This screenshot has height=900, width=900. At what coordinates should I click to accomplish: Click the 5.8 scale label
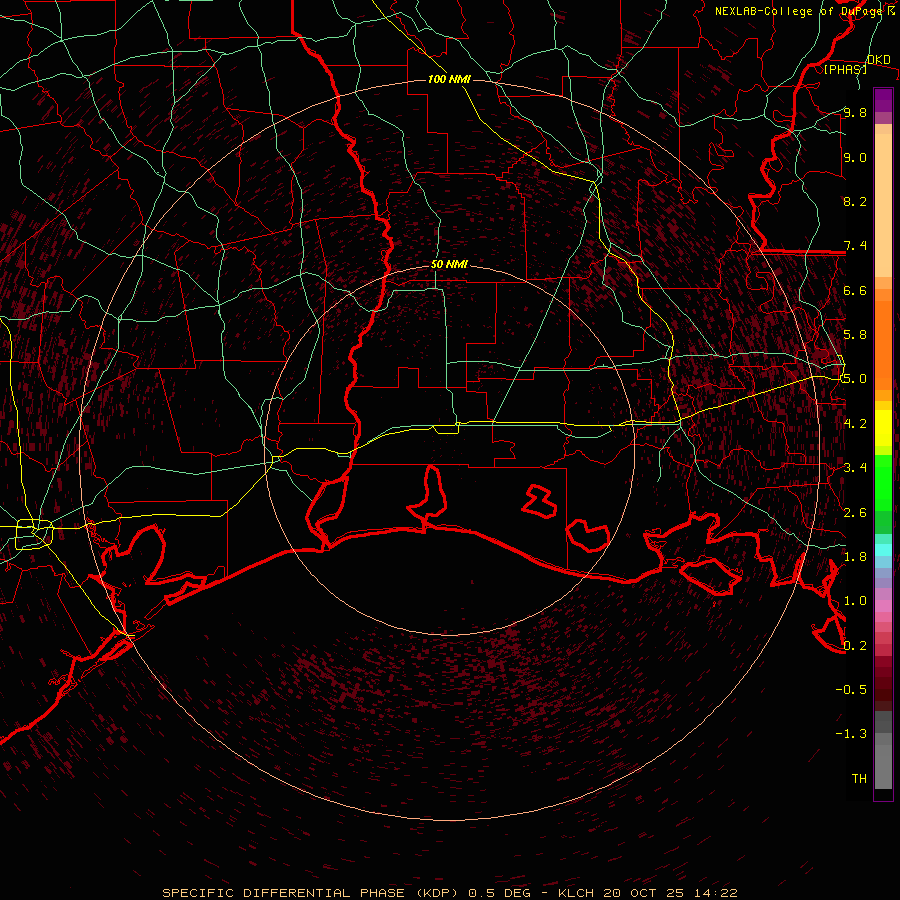(x=855, y=335)
